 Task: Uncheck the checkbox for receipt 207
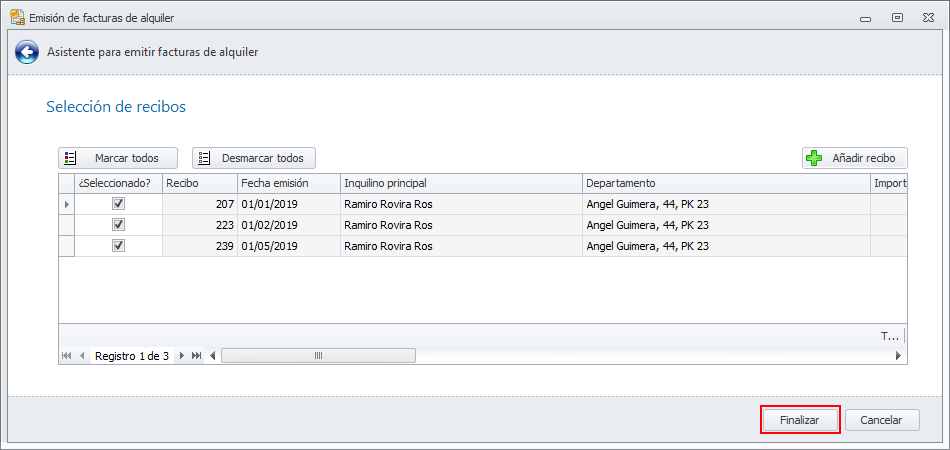click(x=119, y=204)
